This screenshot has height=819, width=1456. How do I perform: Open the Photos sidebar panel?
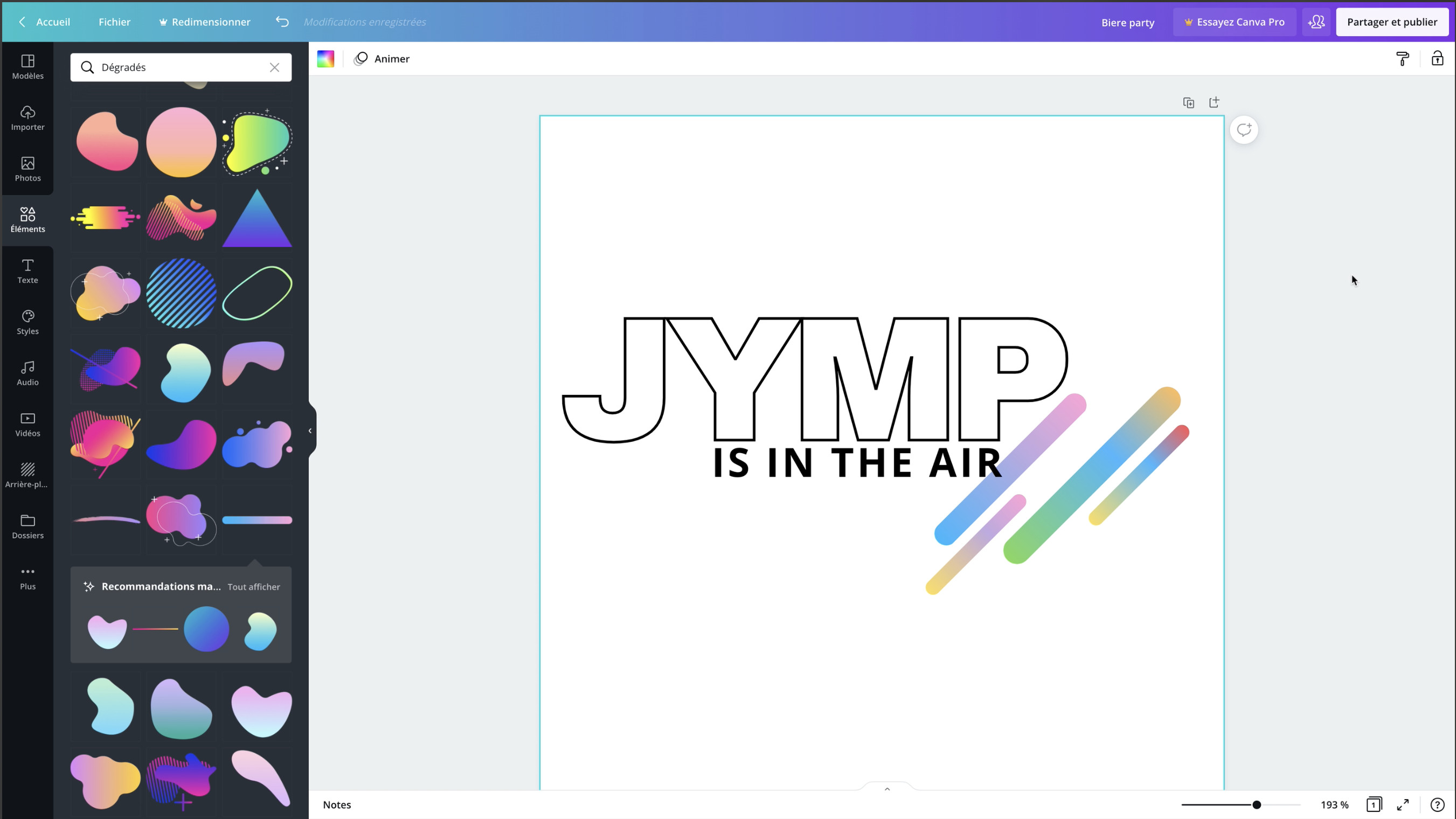27,169
